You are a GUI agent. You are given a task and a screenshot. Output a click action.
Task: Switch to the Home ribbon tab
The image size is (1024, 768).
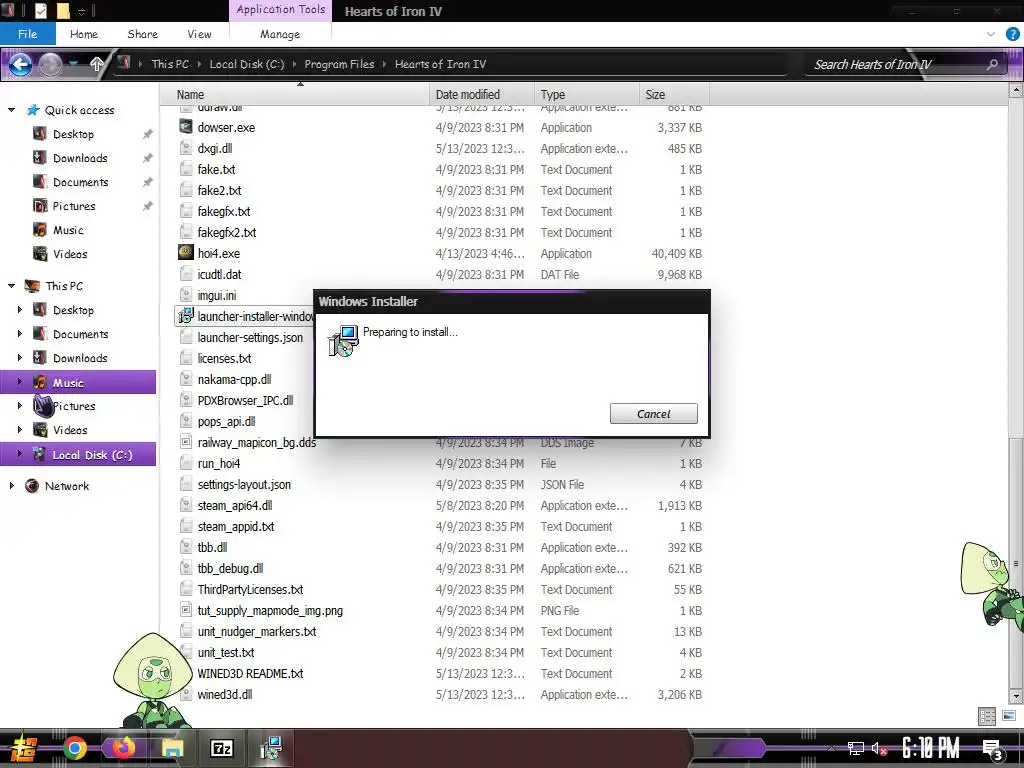84,34
